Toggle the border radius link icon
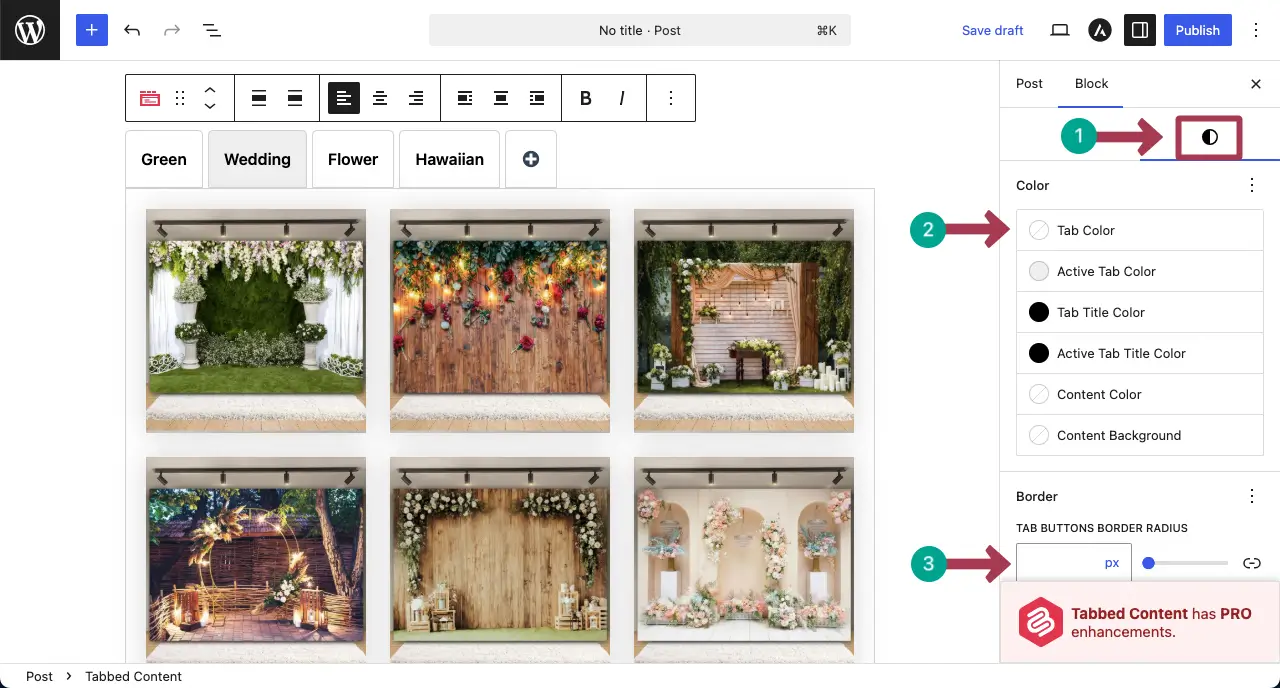Image resolution: width=1280 pixels, height=688 pixels. click(x=1252, y=563)
